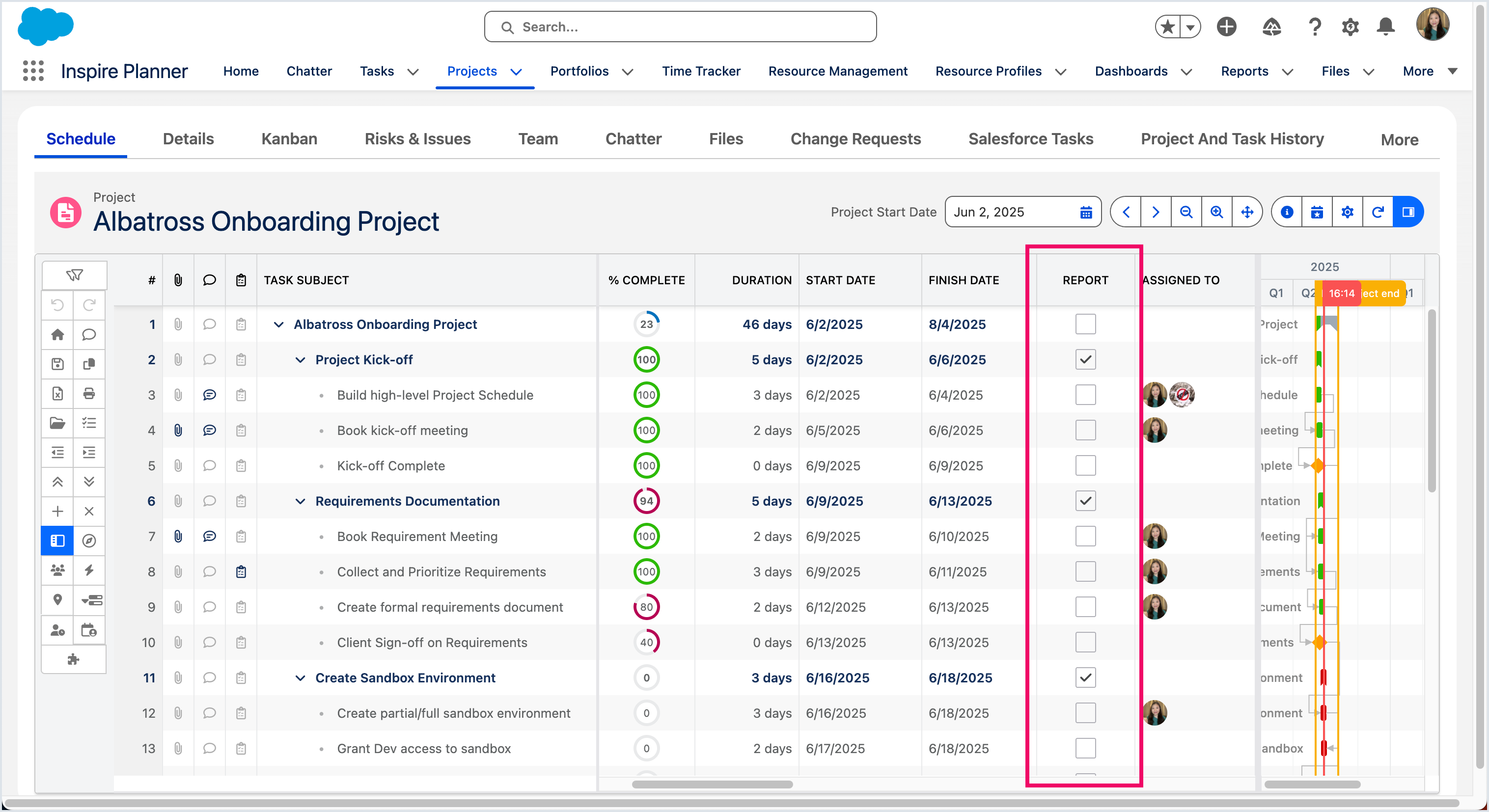Open the Team tab
Viewport: 1489px width, 812px height.
coord(538,139)
